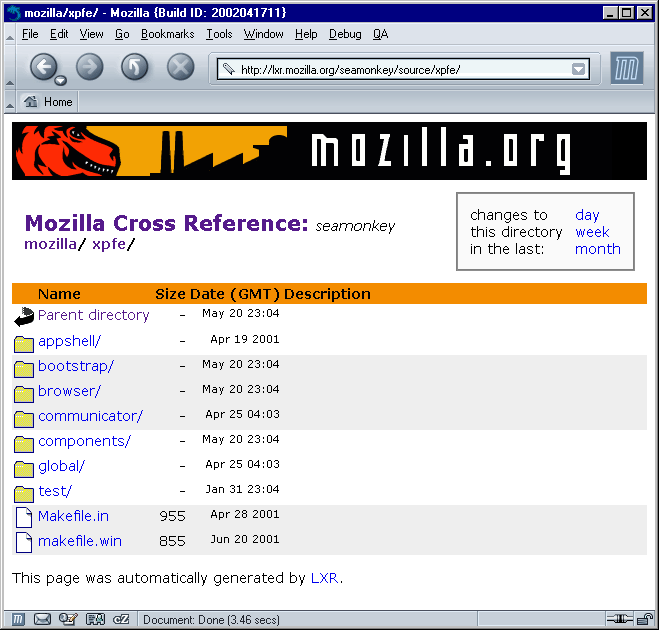659x630 pixels.
Task: Click the Mozilla throbber logo icon
Action: [x=627, y=68]
